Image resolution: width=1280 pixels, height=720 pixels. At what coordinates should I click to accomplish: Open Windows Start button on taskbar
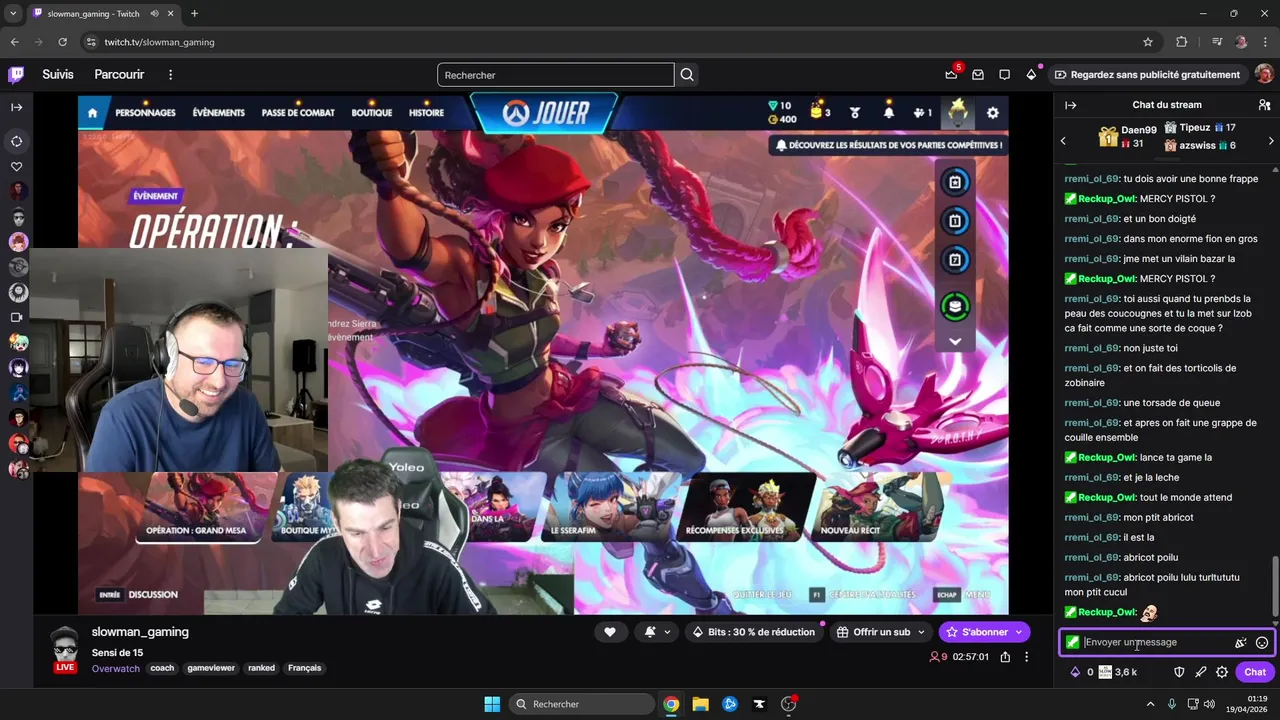pos(492,704)
